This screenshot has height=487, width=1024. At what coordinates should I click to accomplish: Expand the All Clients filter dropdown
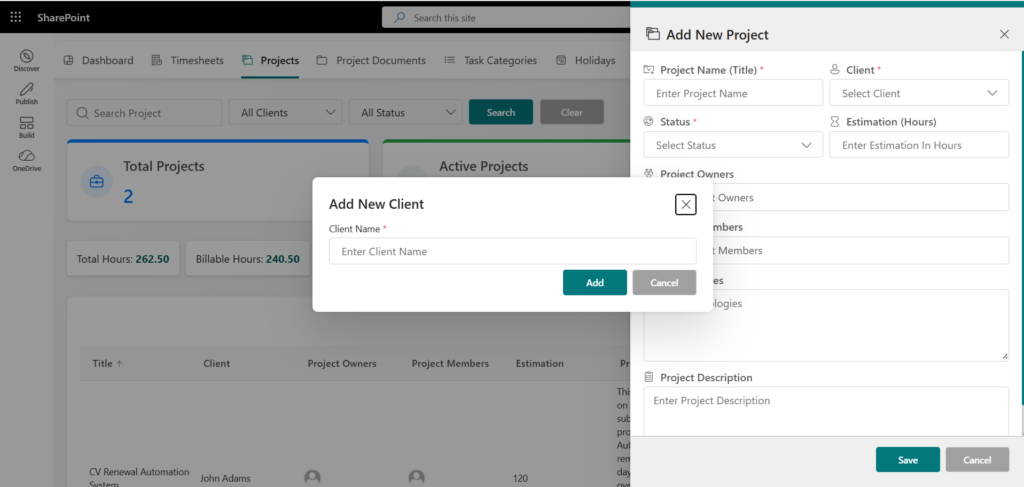(285, 112)
